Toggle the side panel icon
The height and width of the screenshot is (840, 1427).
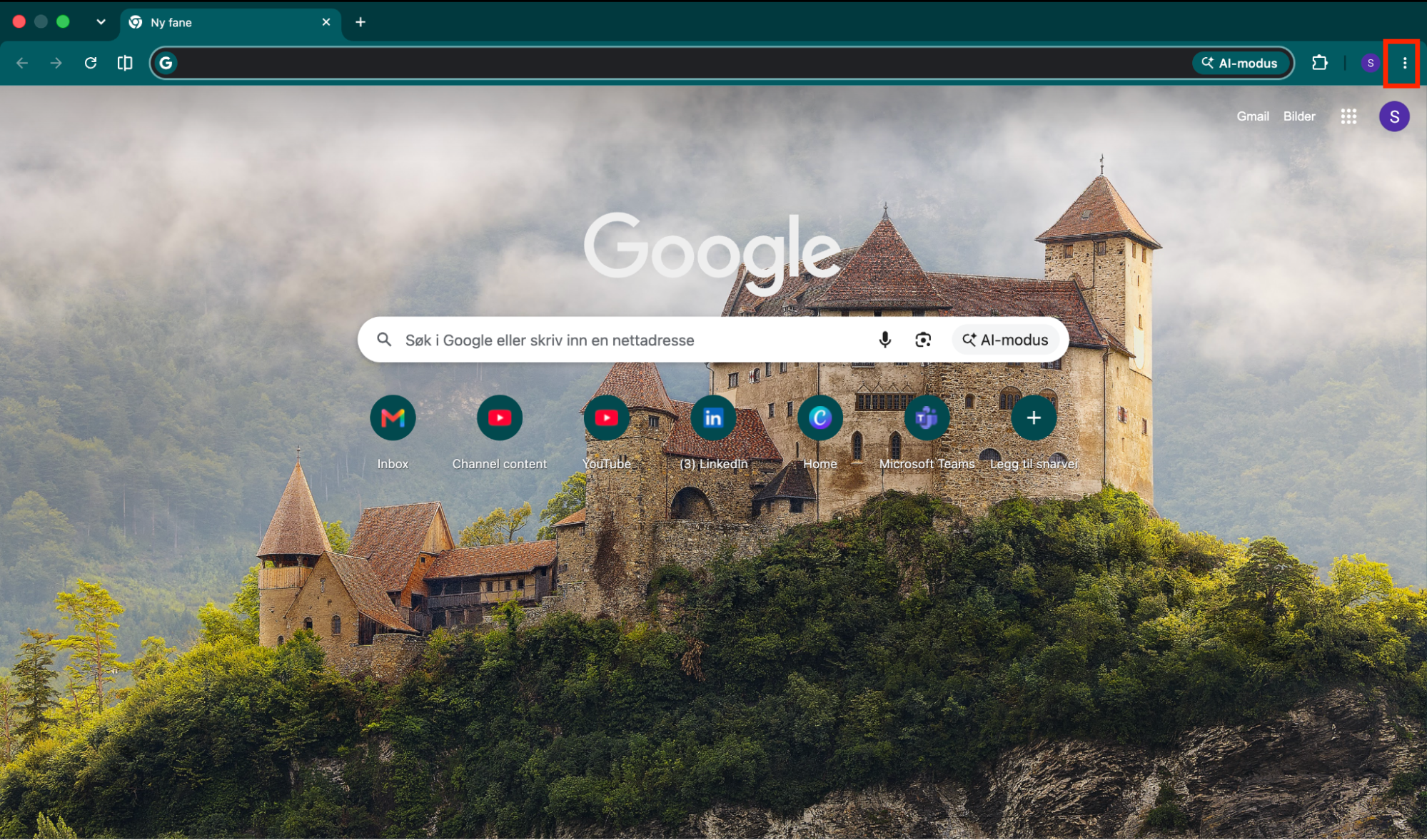(125, 64)
